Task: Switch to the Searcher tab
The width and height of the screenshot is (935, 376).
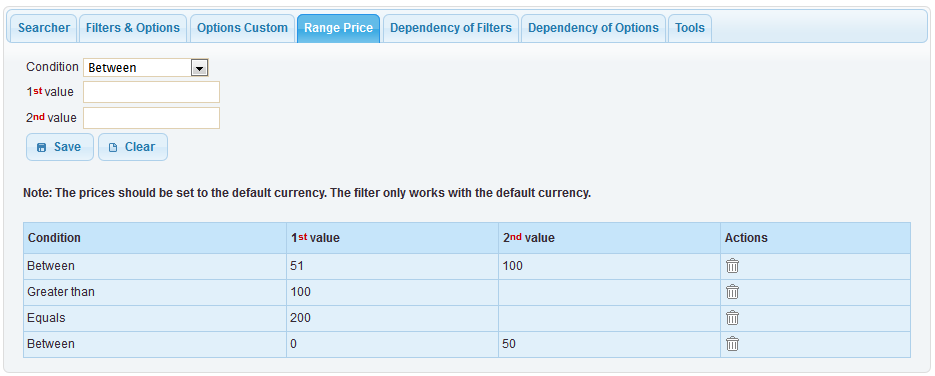Action: pyautogui.click(x=44, y=28)
